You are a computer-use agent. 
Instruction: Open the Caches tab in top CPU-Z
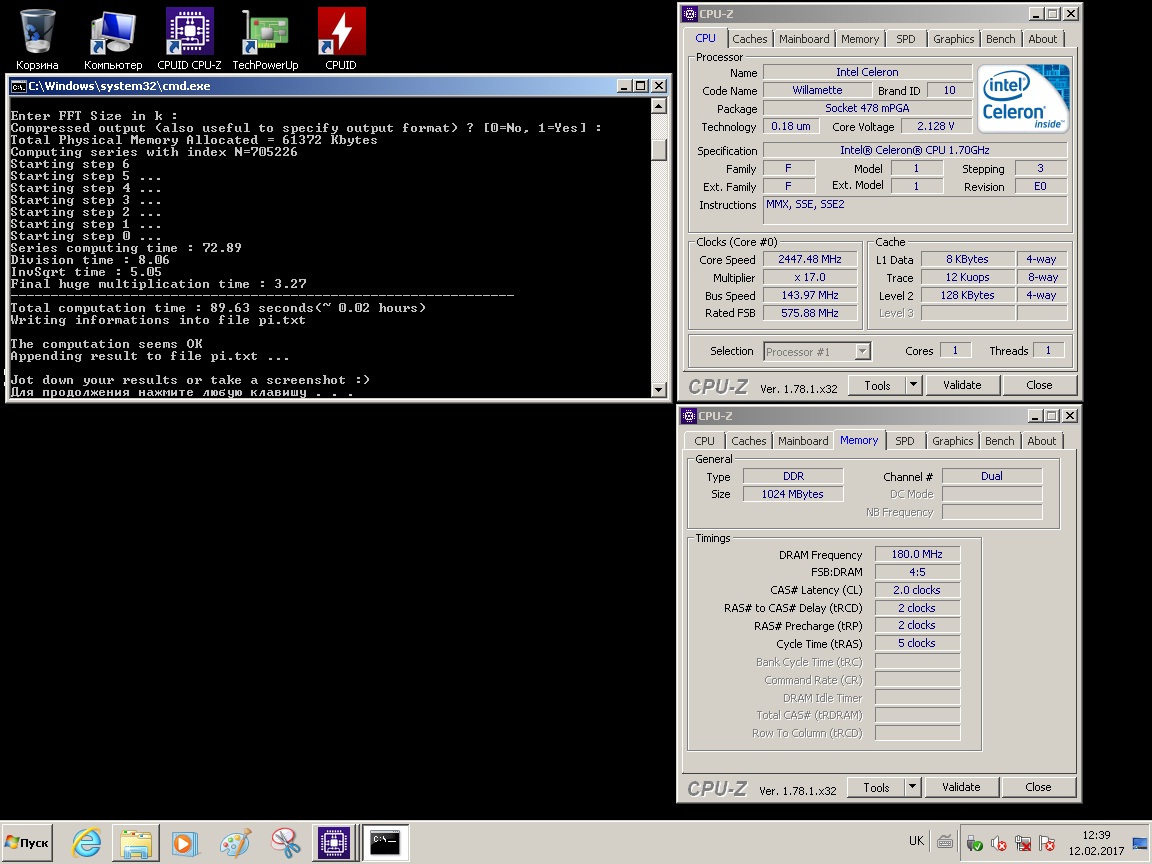[749, 39]
